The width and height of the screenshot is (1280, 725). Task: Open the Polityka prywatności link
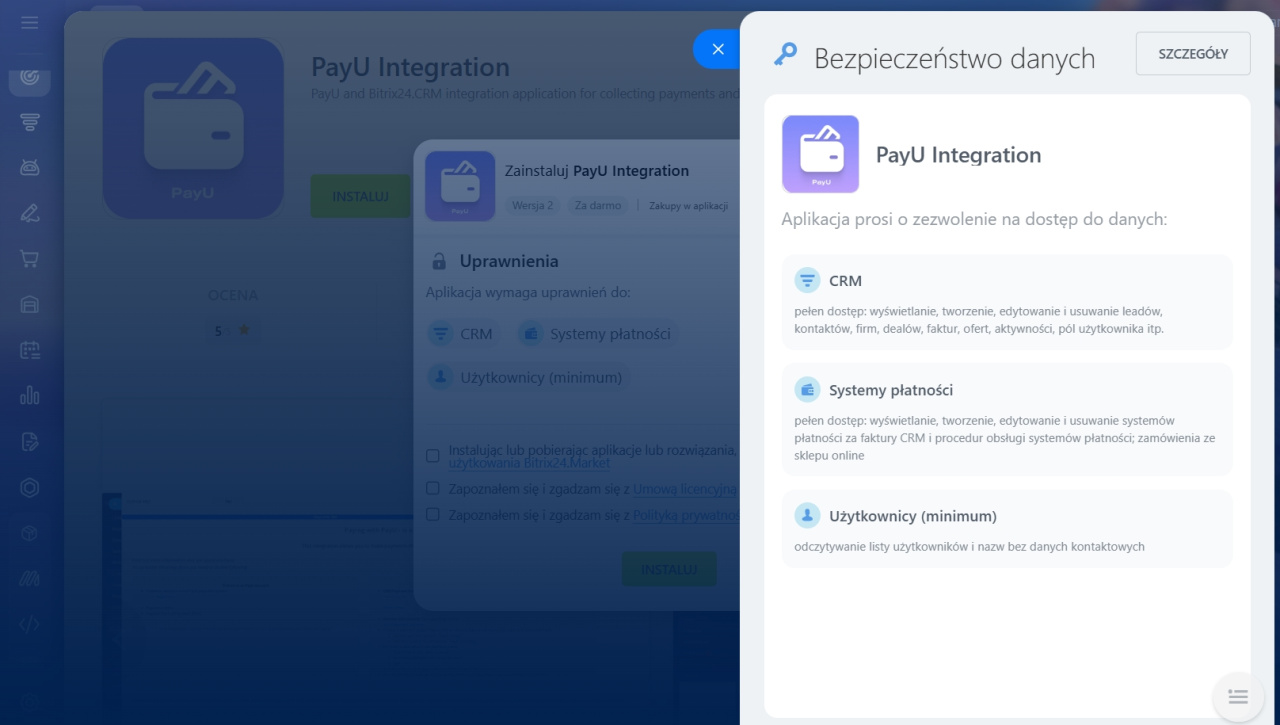click(686, 515)
